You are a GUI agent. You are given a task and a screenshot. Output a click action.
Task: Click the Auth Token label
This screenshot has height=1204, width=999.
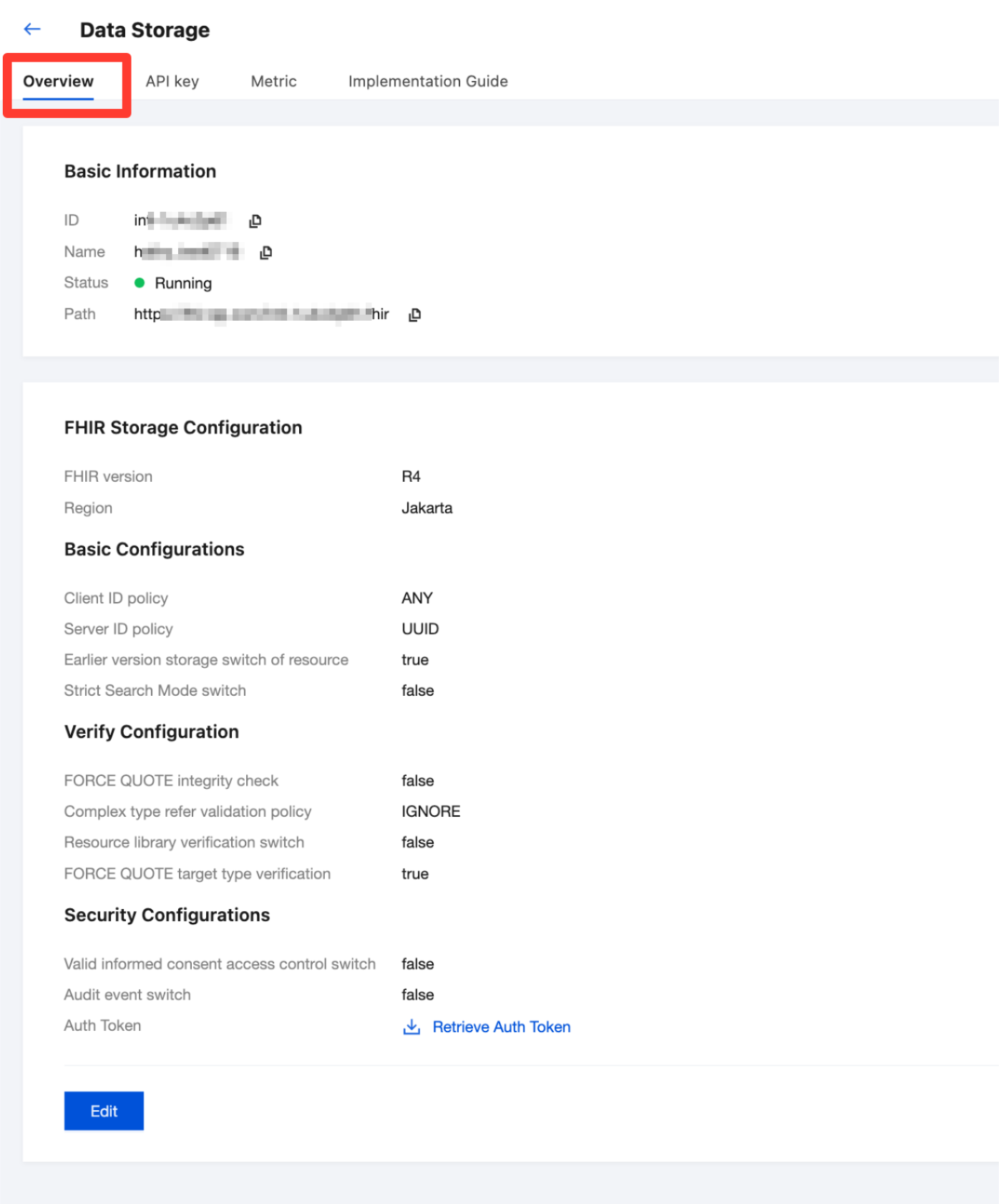[x=102, y=1026]
